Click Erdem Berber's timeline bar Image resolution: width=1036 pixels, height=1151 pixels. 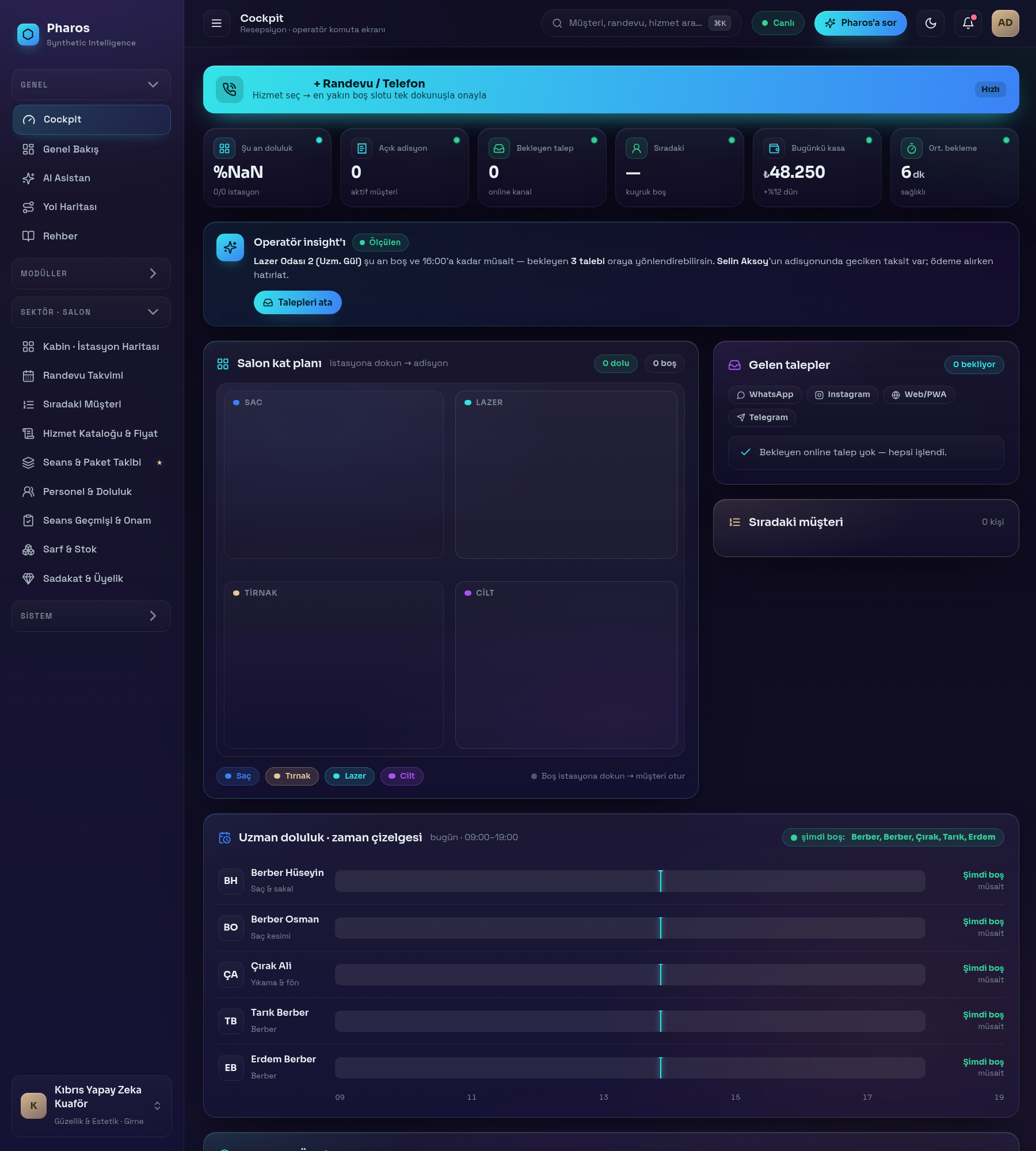point(630,1068)
